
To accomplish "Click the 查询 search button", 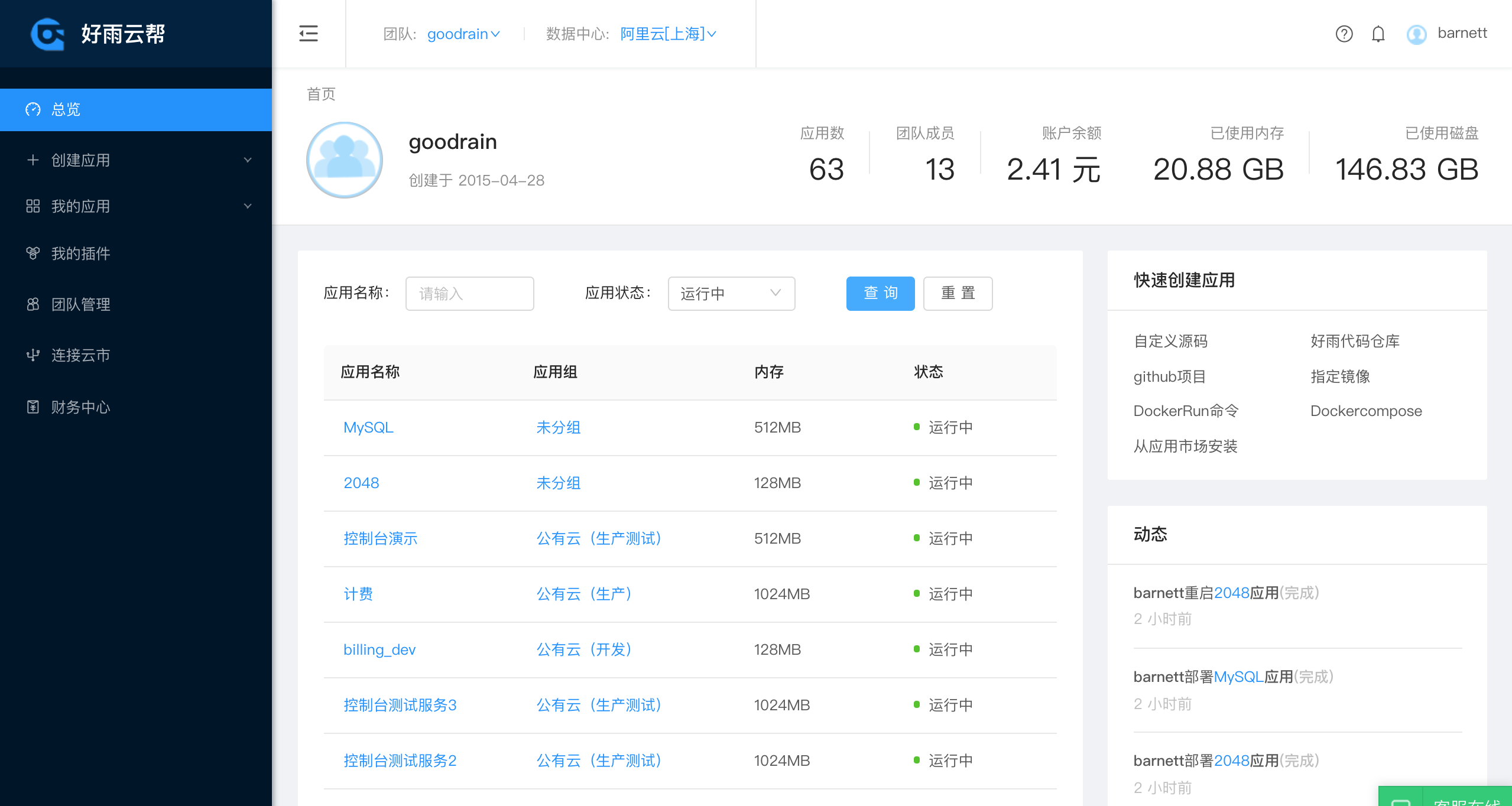I will (x=880, y=294).
